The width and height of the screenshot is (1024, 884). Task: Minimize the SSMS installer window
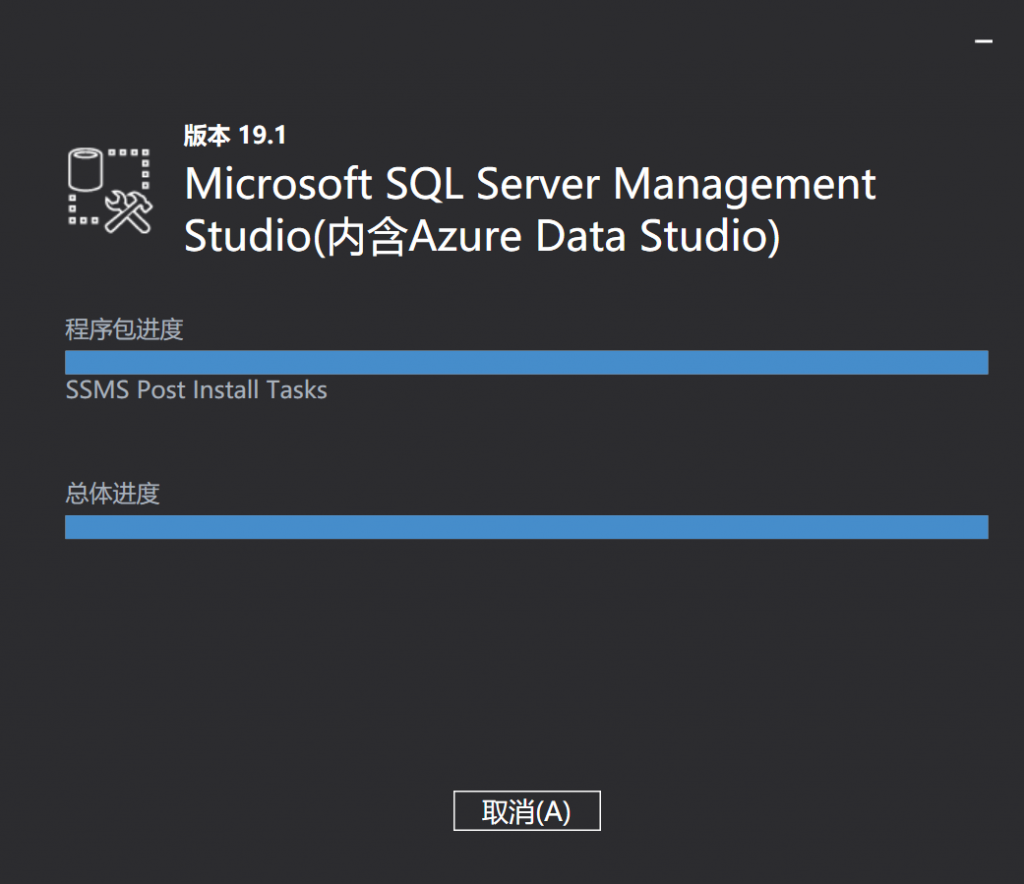984,42
